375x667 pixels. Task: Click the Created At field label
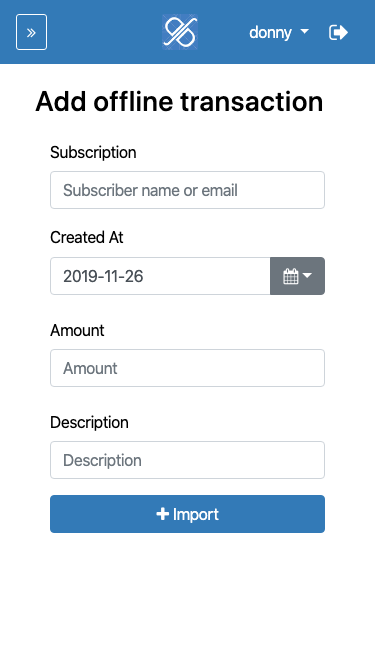point(87,237)
